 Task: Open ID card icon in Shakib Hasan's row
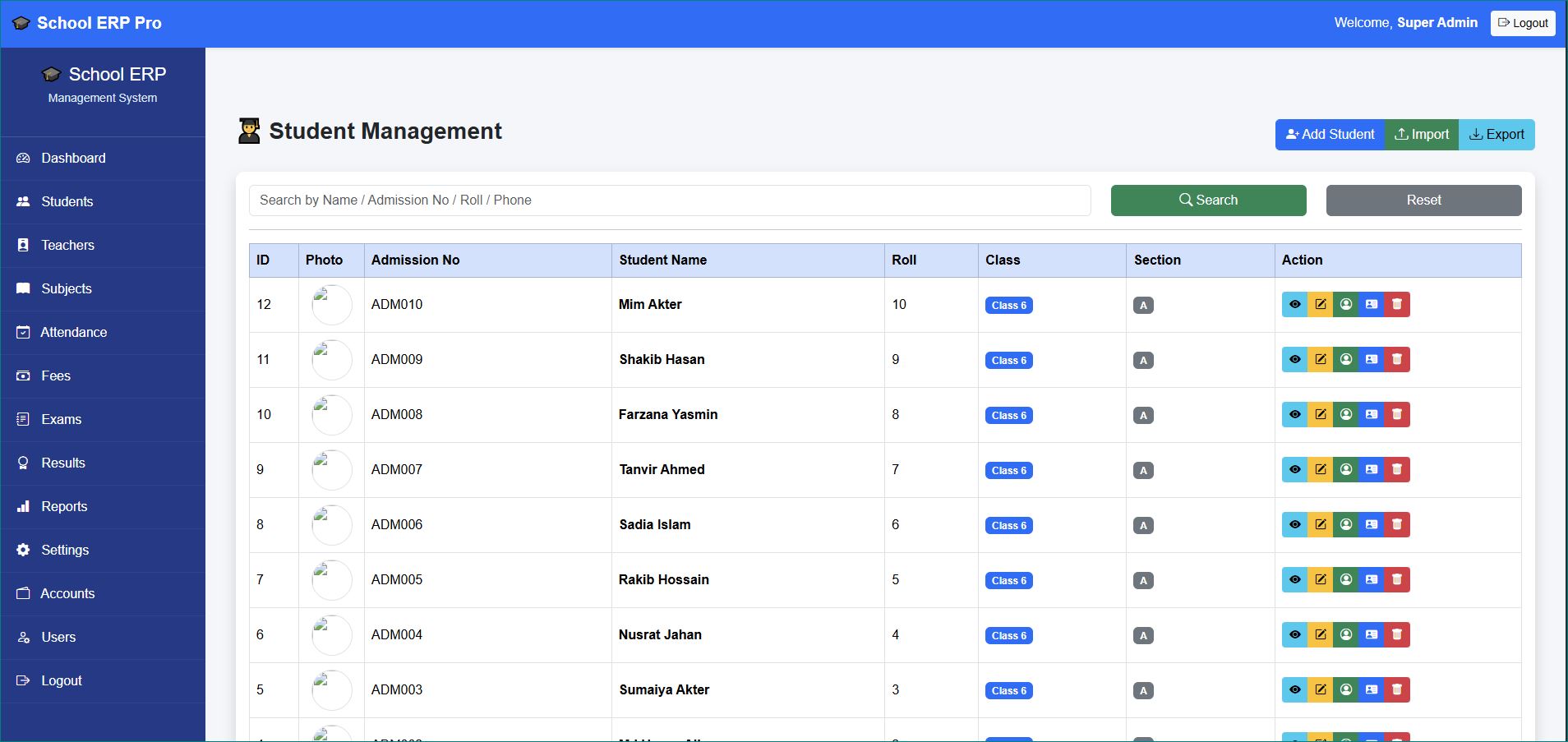[x=1372, y=360]
